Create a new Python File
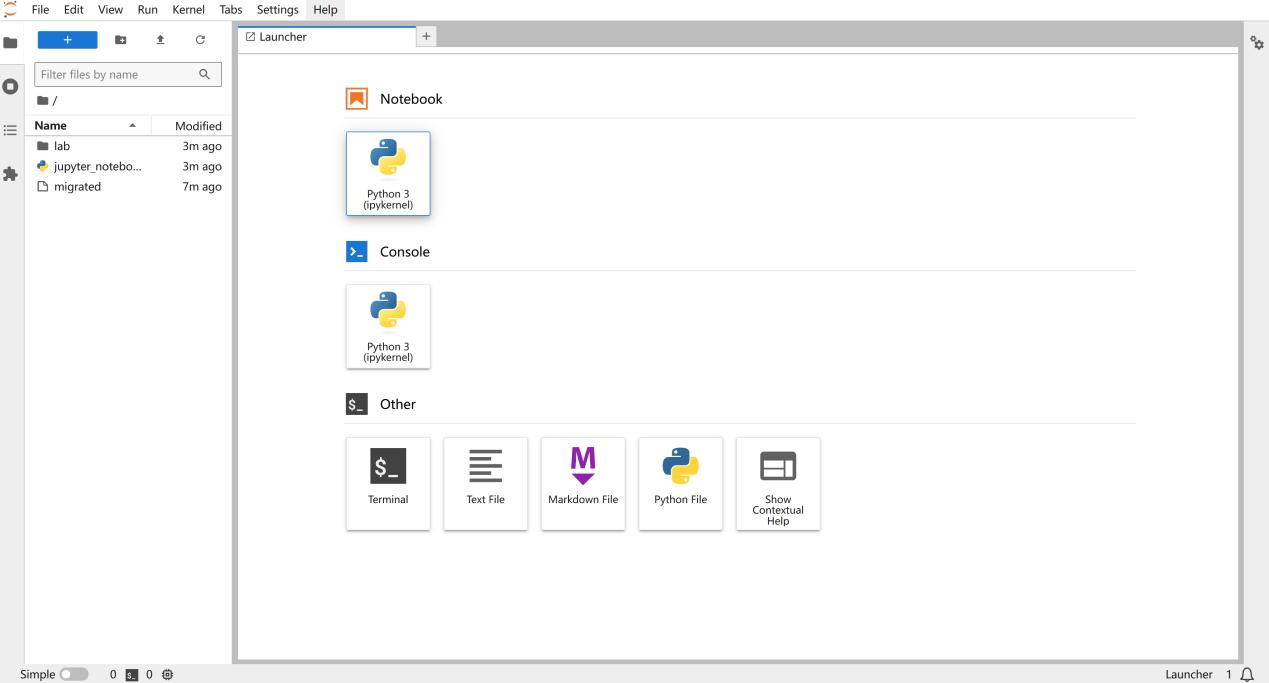The image size is (1269, 683). (x=681, y=483)
